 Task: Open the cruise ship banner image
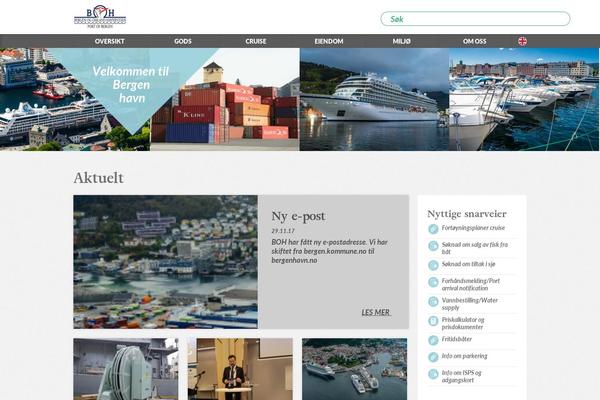click(374, 99)
